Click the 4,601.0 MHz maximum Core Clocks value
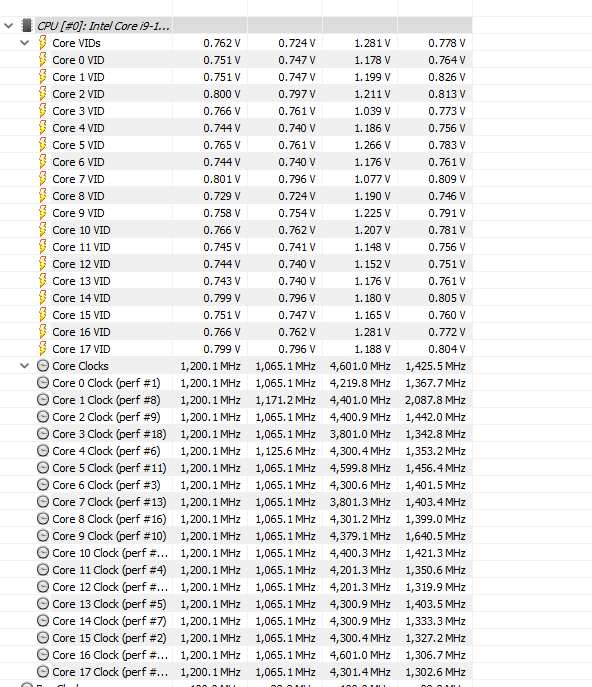This screenshot has height=687, width=592. tap(360, 366)
